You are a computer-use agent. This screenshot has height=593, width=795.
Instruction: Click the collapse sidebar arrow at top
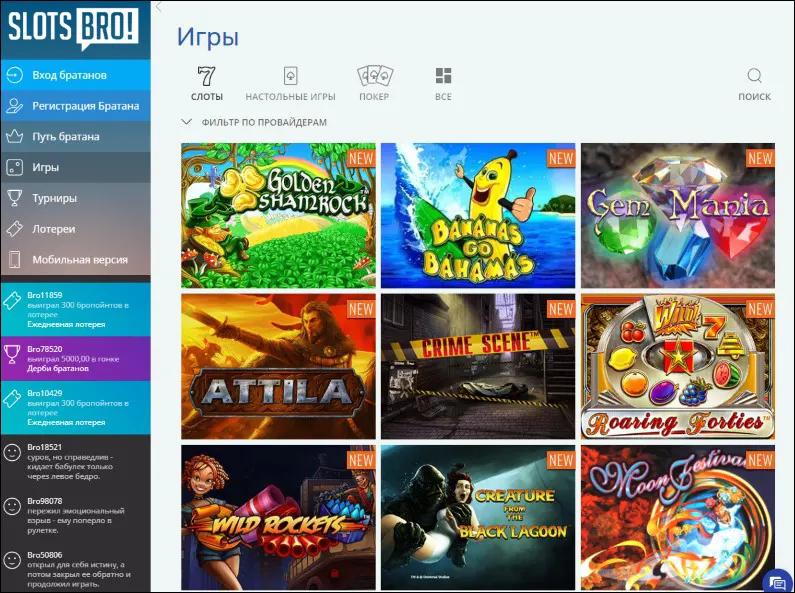coord(159,7)
